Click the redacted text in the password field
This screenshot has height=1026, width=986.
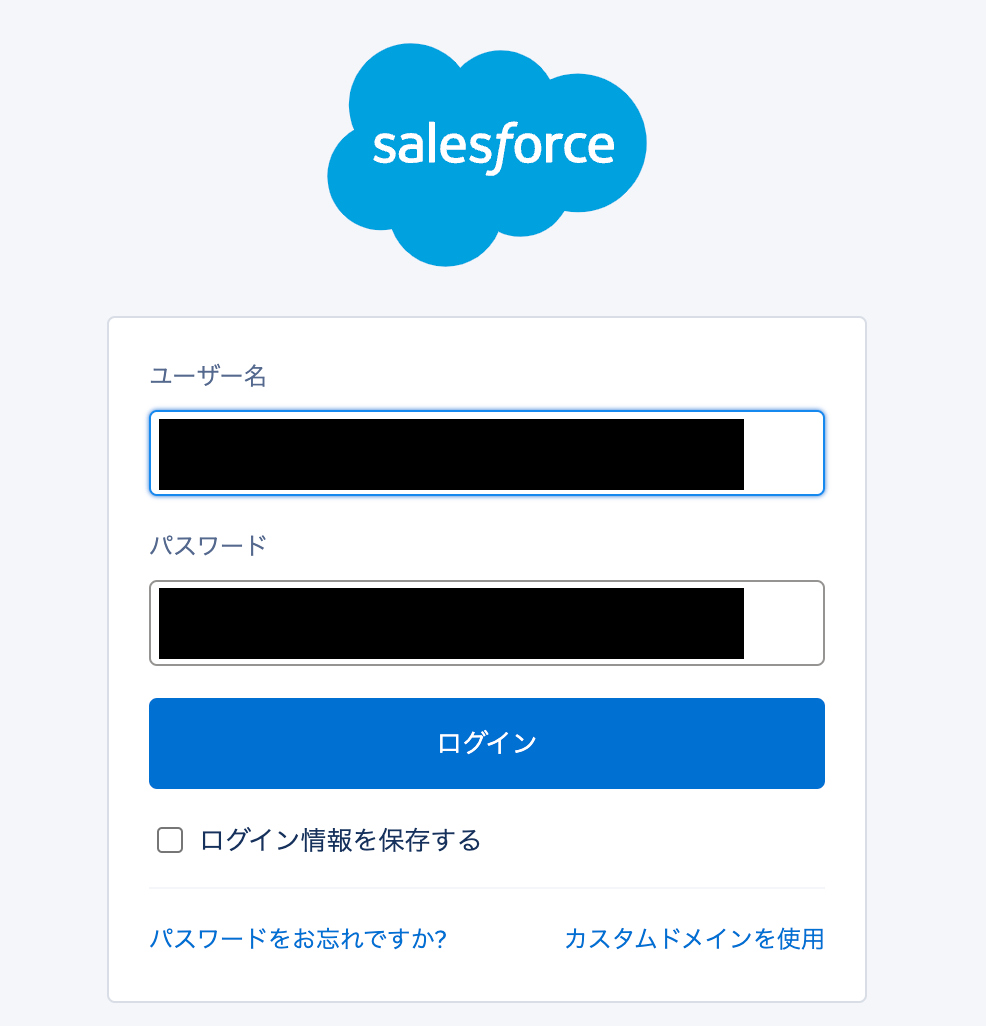coord(450,623)
